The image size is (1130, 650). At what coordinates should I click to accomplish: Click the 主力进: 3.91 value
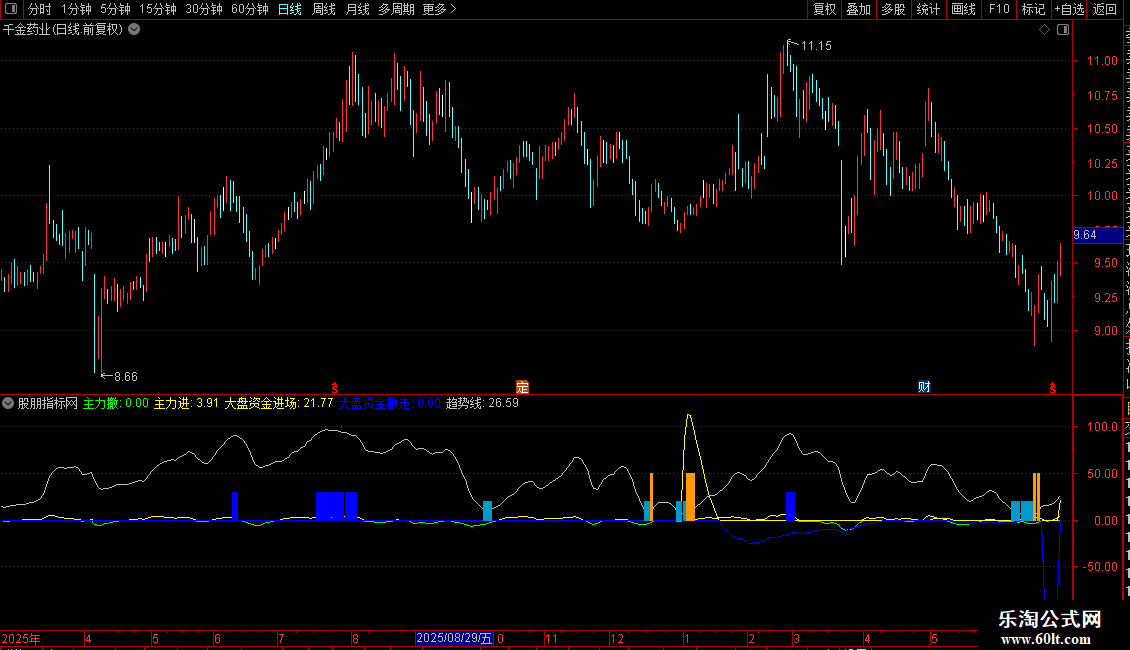pos(186,404)
